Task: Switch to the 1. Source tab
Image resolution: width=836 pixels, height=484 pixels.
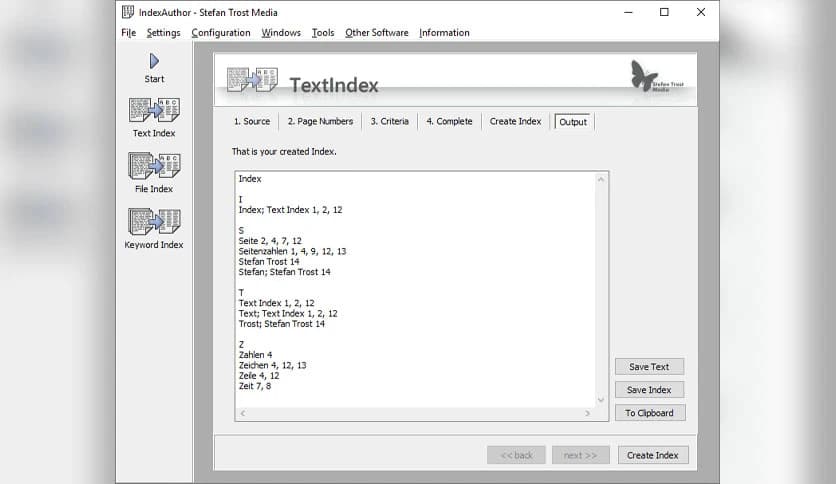Action: tap(252, 122)
